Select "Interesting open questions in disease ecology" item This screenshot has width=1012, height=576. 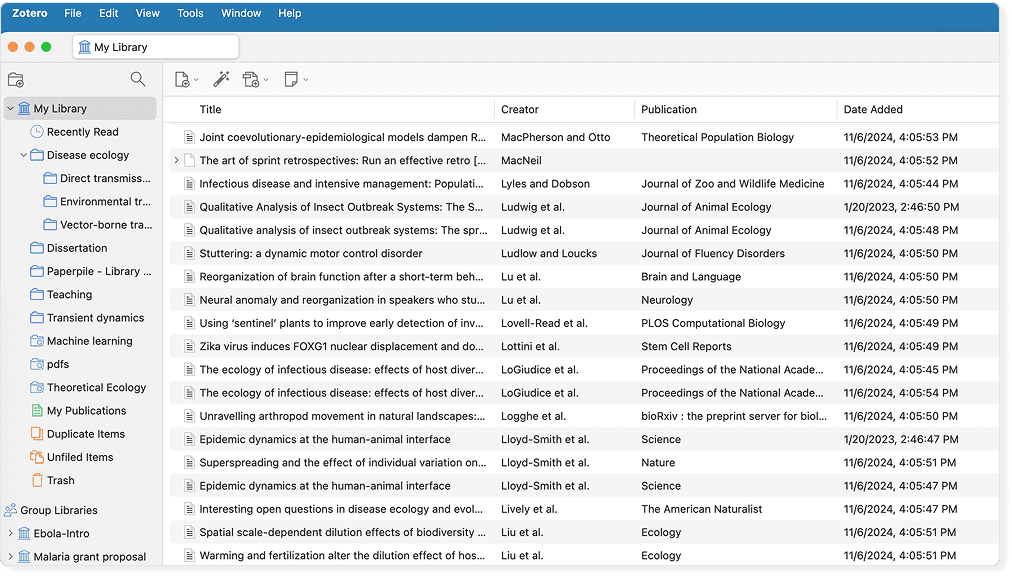tap(584, 509)
